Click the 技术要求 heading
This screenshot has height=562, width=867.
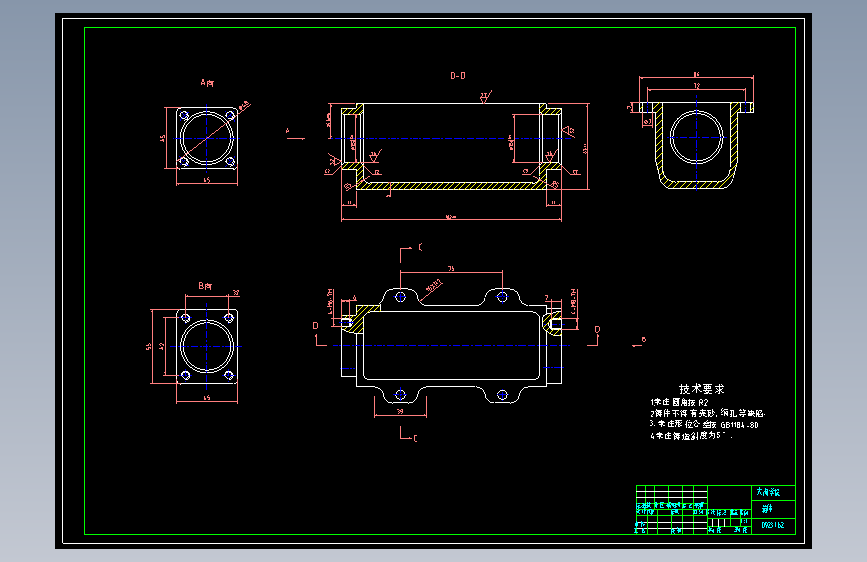click(702, 389)
